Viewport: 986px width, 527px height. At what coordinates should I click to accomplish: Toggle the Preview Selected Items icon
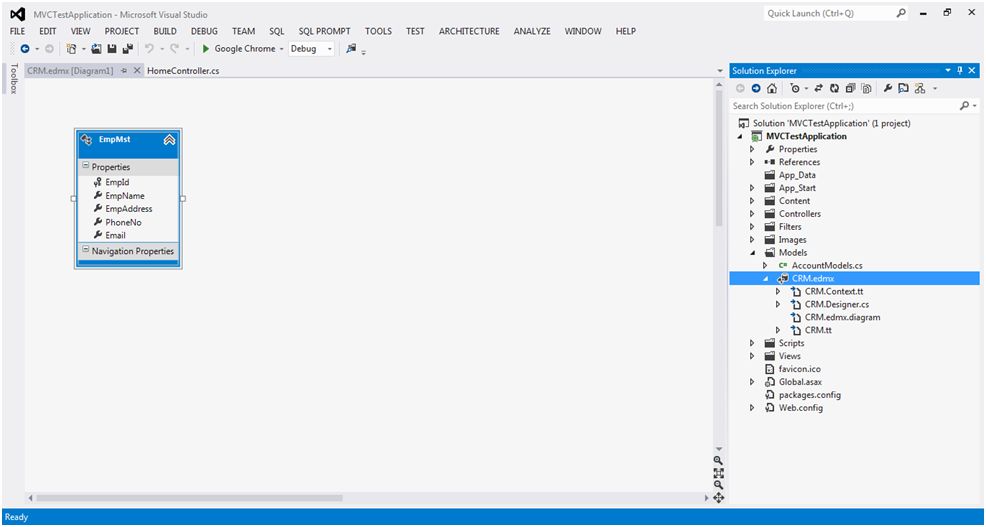pos(904,89)
